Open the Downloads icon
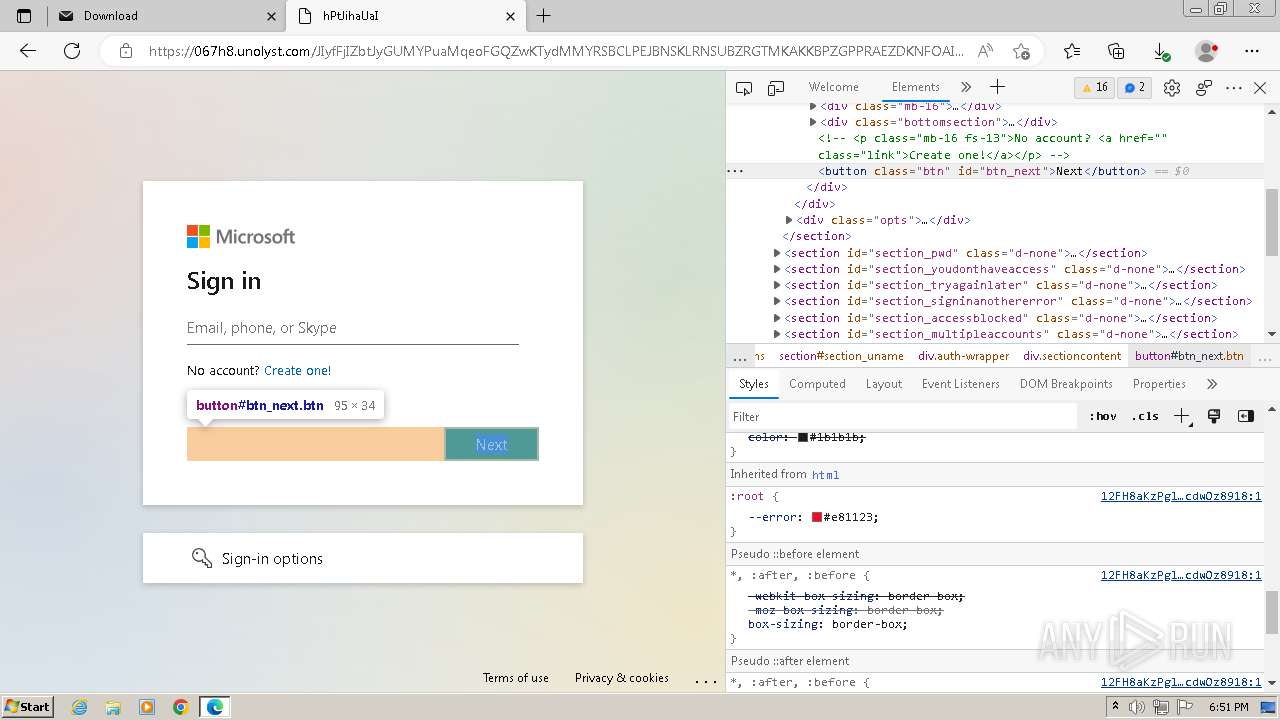Viewport: 1280px width, 720px height. click(x=1162, y=51)
